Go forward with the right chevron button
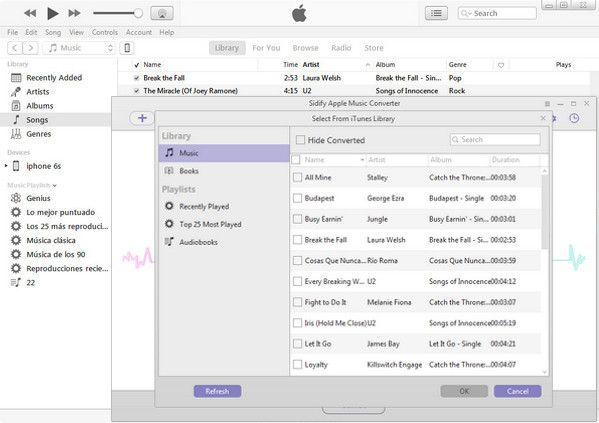The height and width of the screenshot is (423, 599). 31,48
